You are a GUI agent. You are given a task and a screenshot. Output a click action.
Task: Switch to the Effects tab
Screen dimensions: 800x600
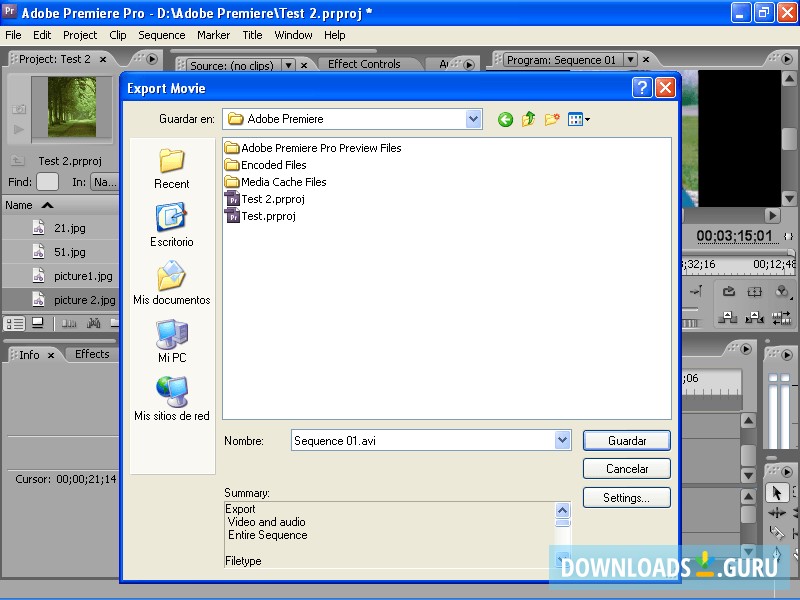click(x=92, y=354)
